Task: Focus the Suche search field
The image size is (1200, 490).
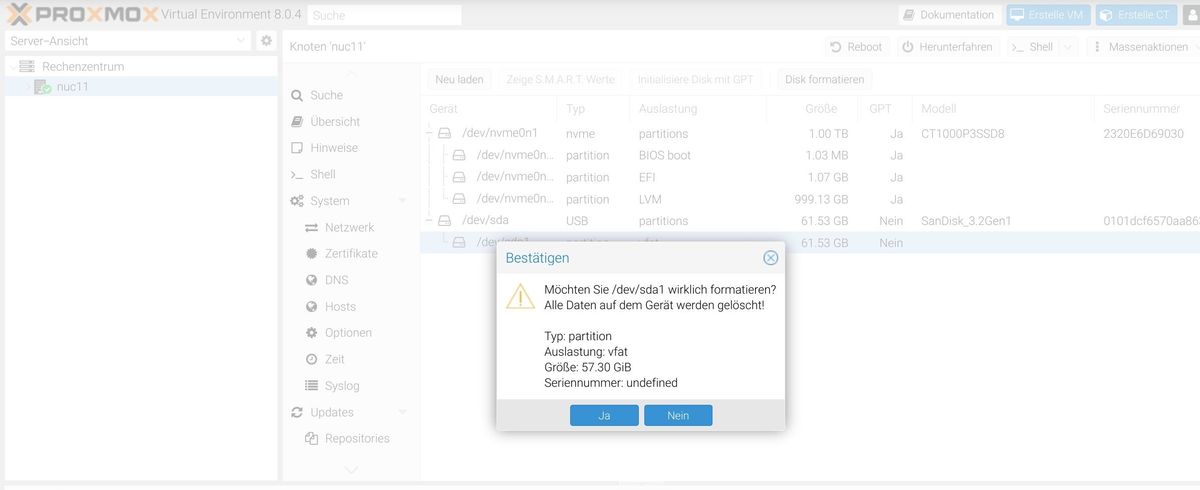Action: click(x=385, y=15)
